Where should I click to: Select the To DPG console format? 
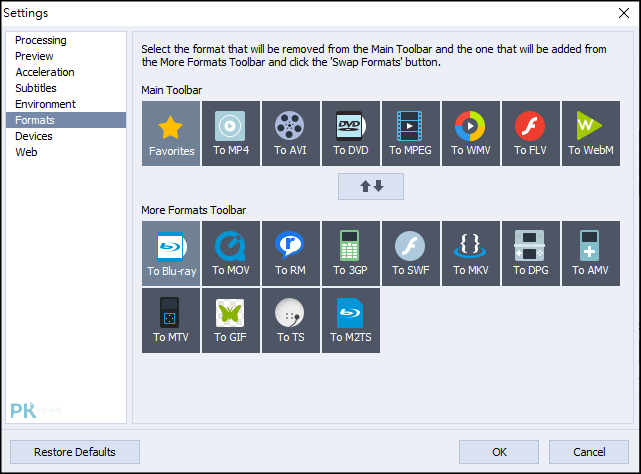(x=531, y=254)
